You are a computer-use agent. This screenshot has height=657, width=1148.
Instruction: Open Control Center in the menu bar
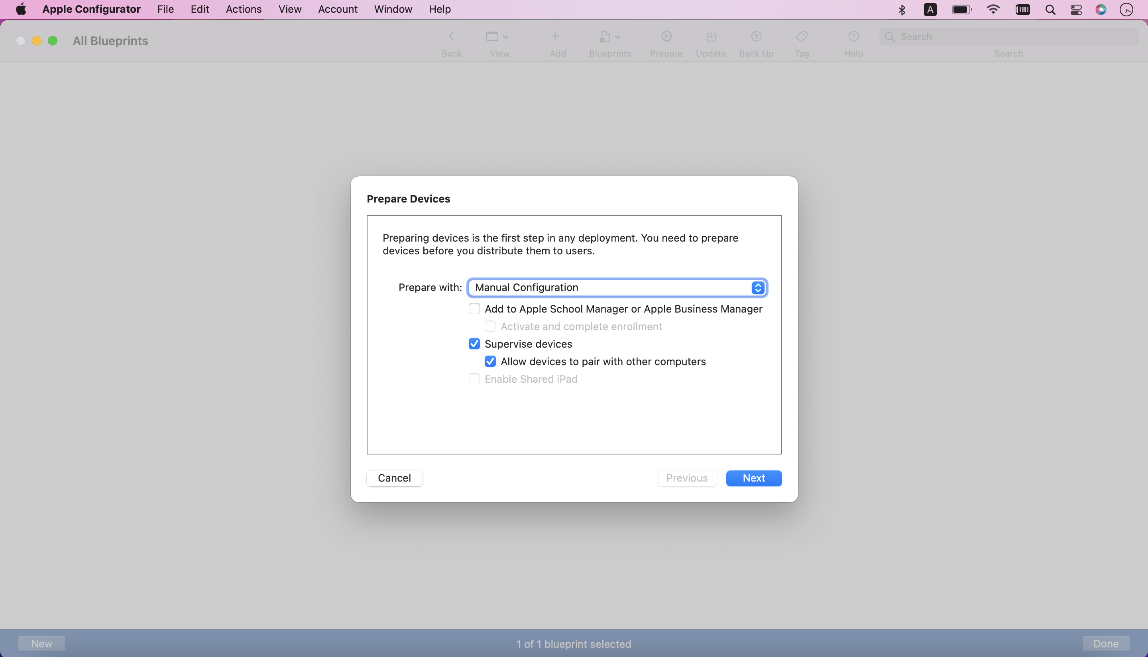tap(1076, 9)
